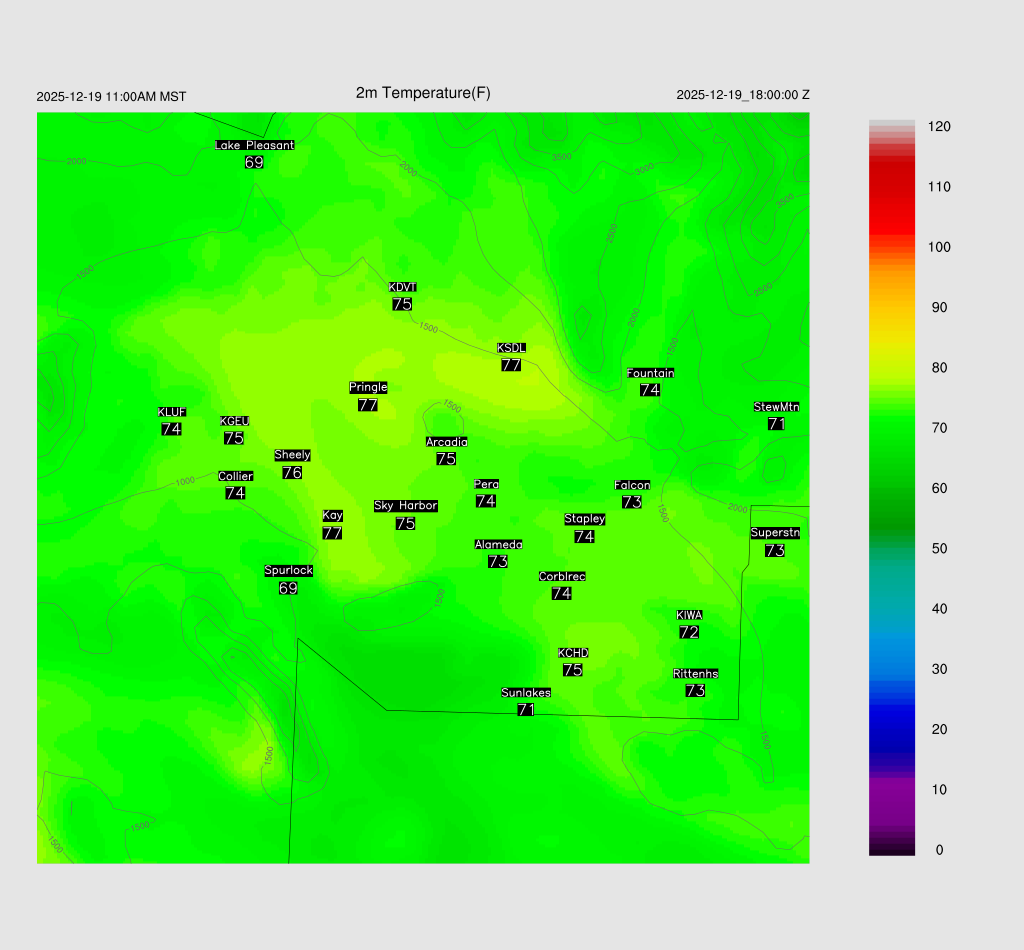Select the Fountain station label
The width and height of the screenshot is (1024, 950).
[x=650, y=373]
